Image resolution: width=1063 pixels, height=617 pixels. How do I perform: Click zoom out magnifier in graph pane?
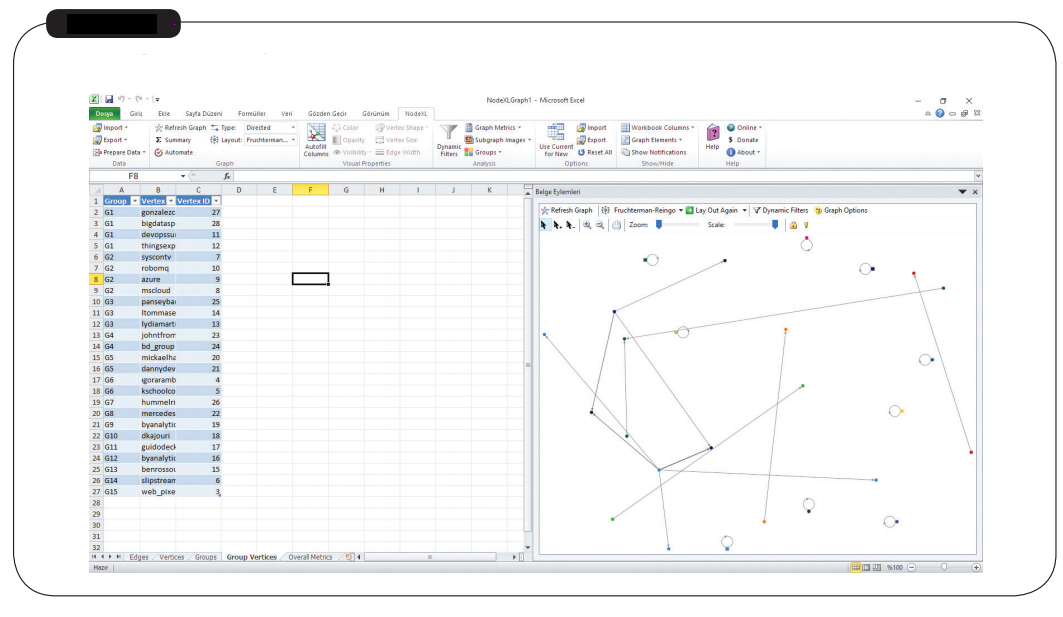pyautogui.click(x=600, y=225)
